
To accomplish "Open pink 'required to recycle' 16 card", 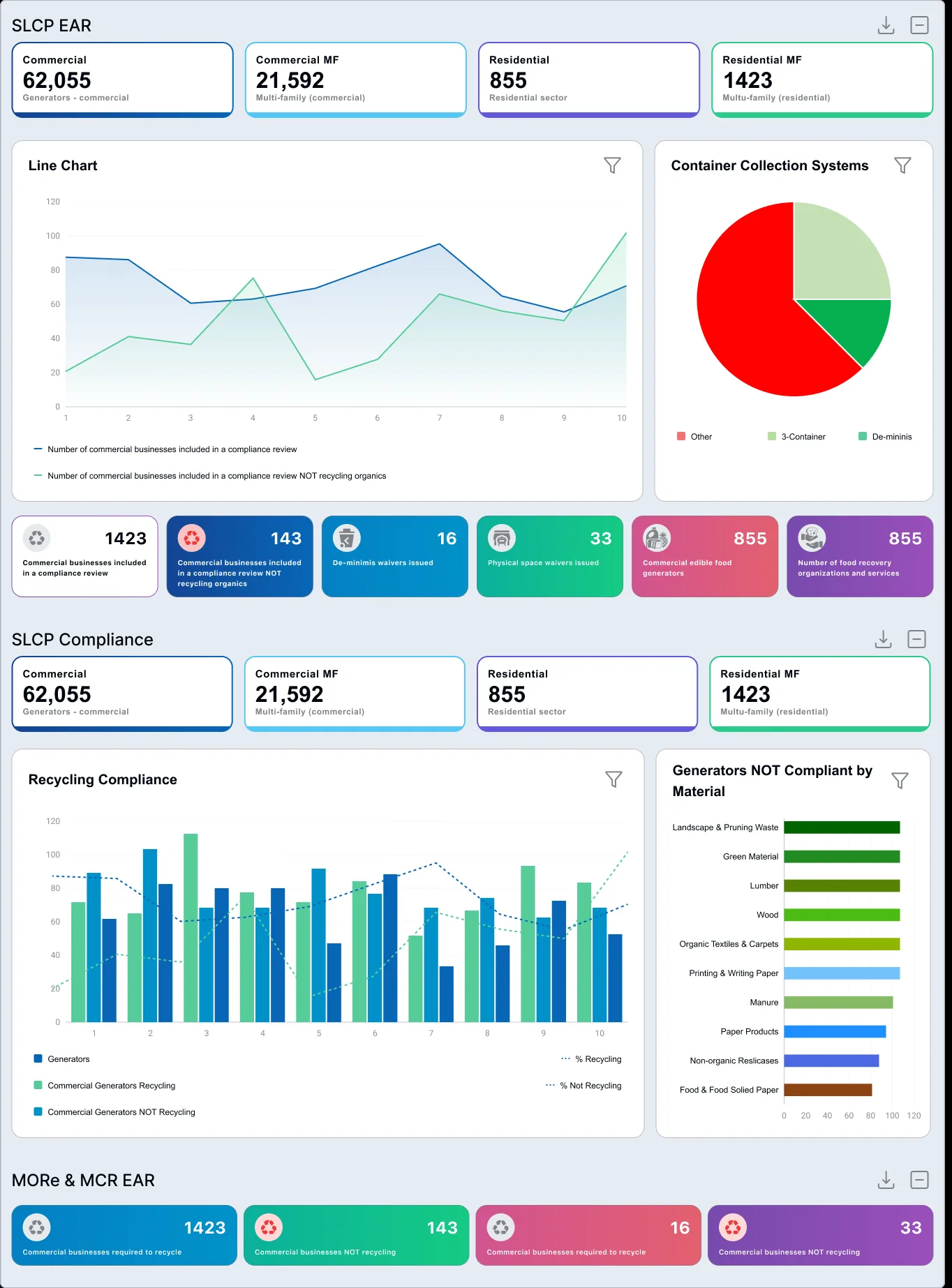I will coord(588,1235).
